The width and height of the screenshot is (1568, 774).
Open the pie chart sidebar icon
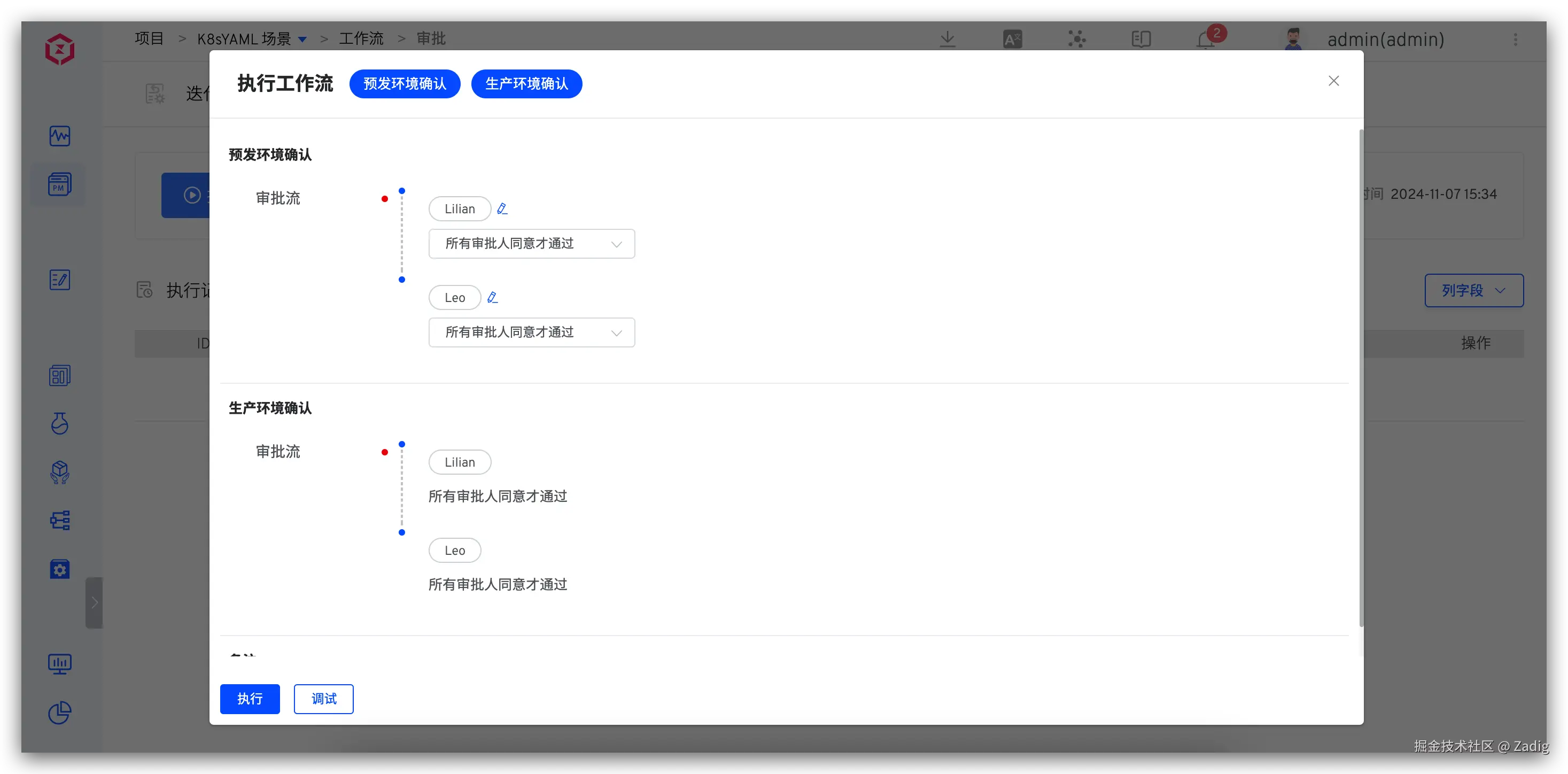pyautogui.click(x=59, y=713)
